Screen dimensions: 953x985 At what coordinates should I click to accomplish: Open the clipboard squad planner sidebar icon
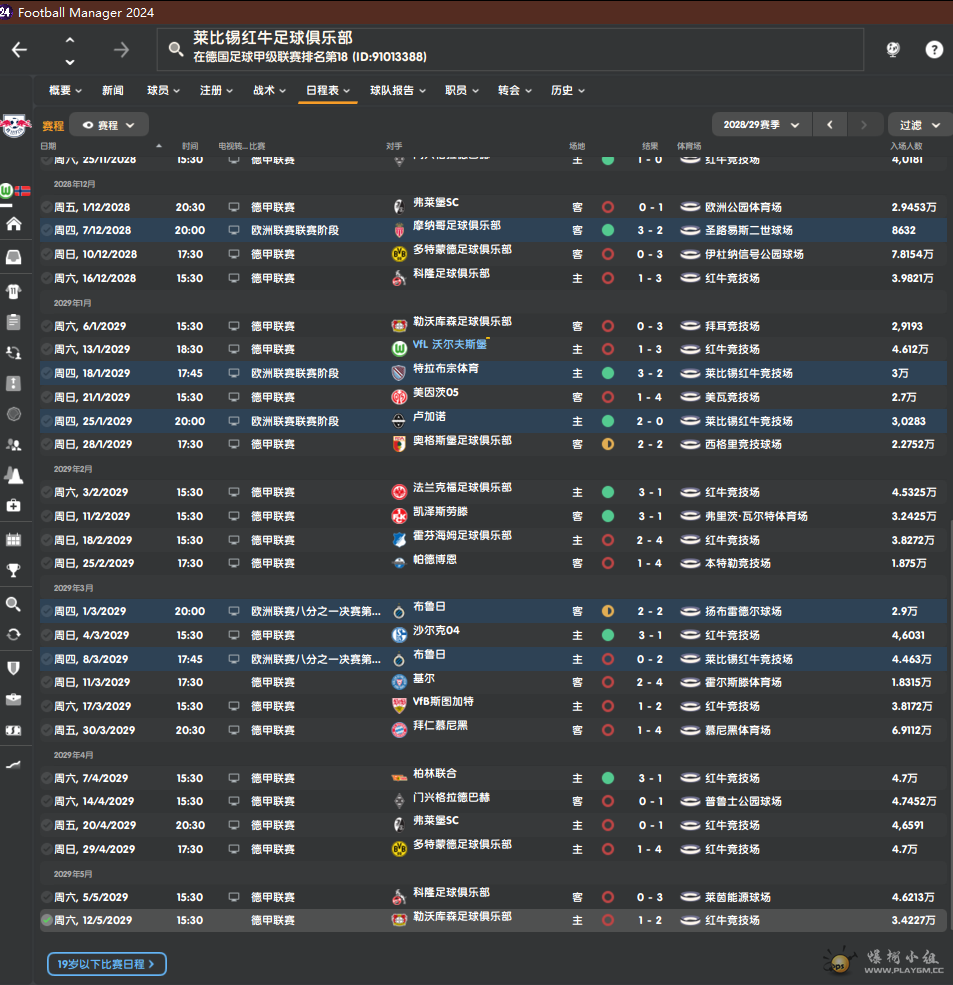14,322
